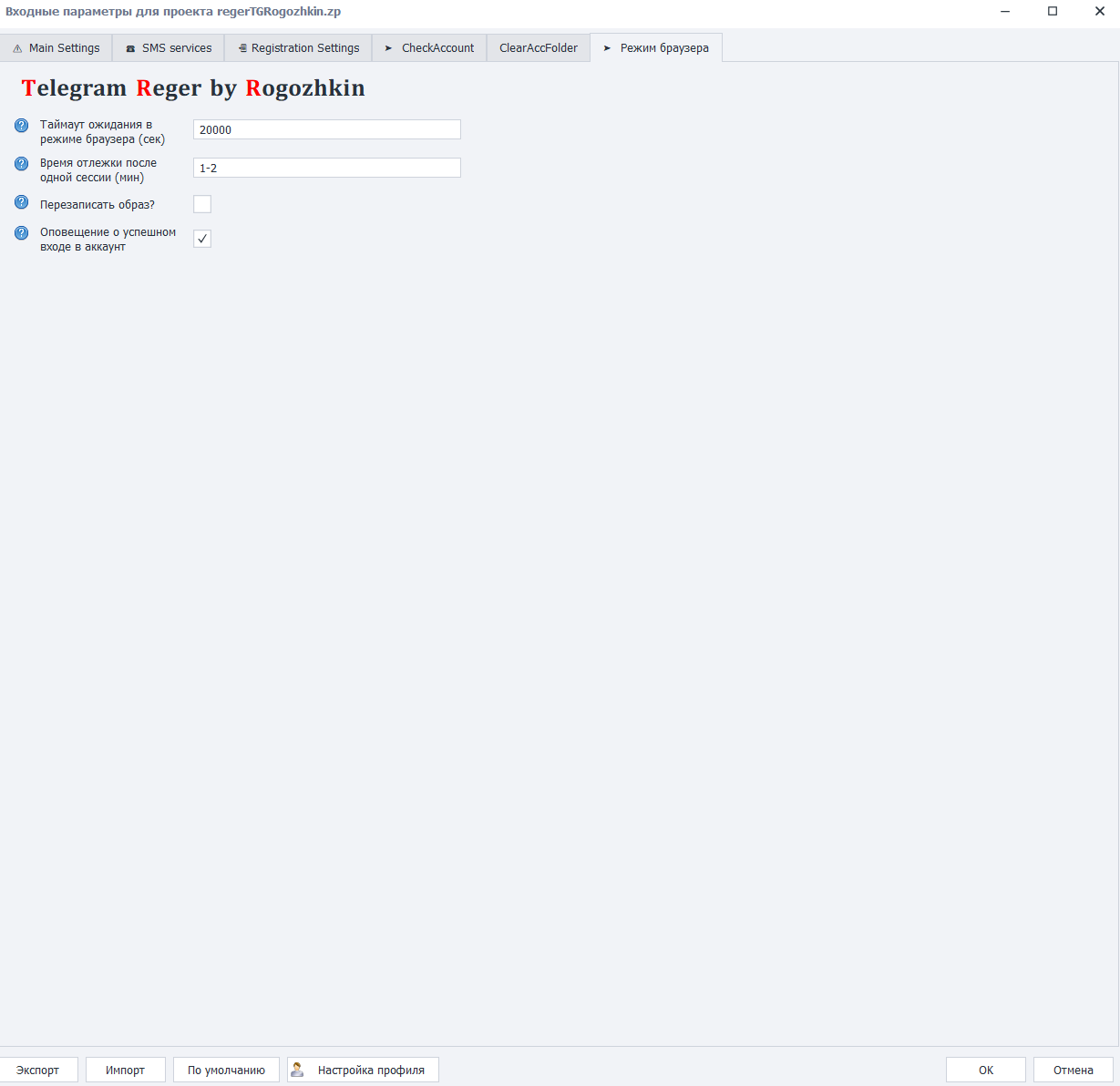Focus the browser timeout field containing 20000
The height and width of the screenshot is (1086, 1120).
(327, 129)
